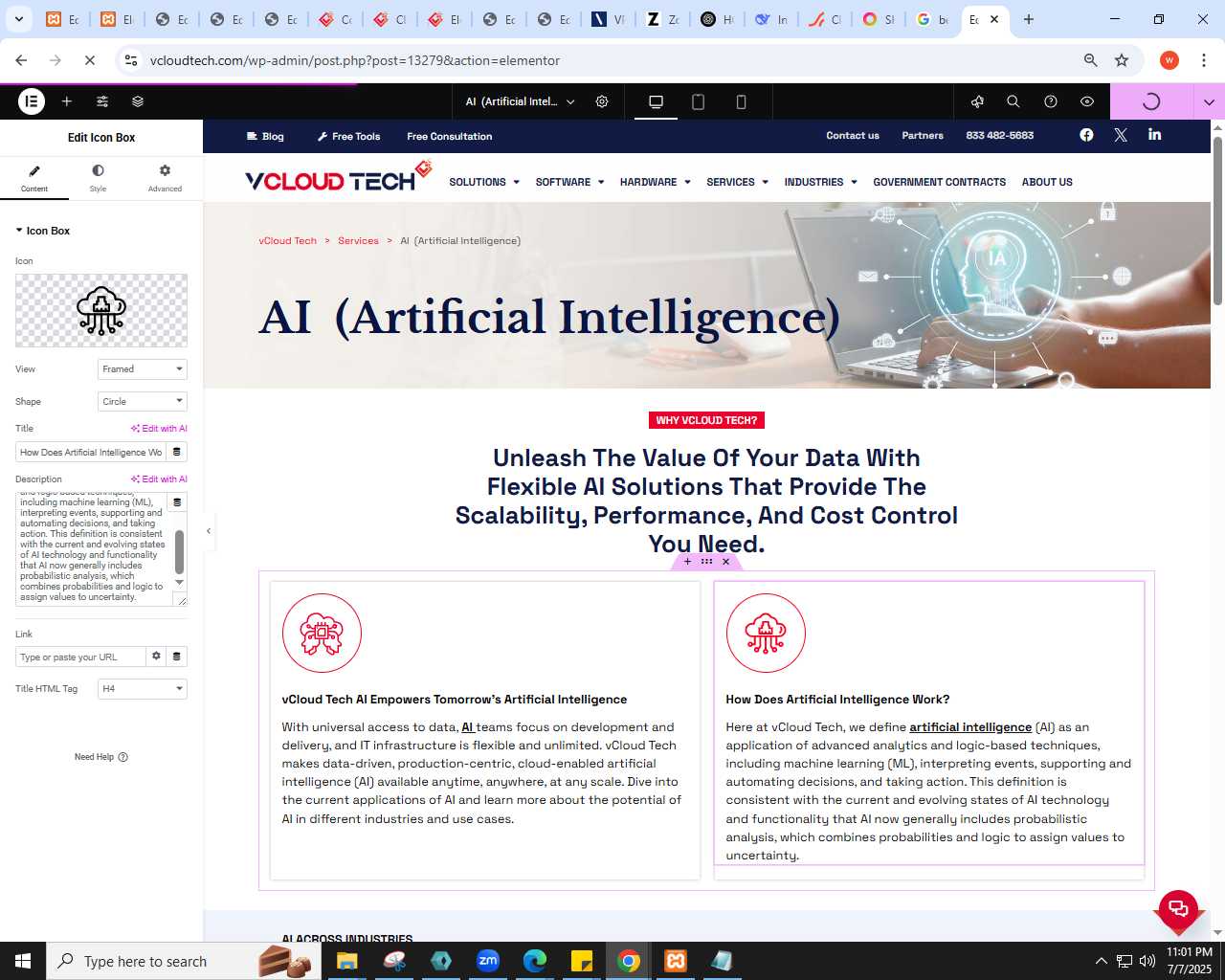
Task: Click Edit with AI beside Description
Action: click(x=159, y=479)
